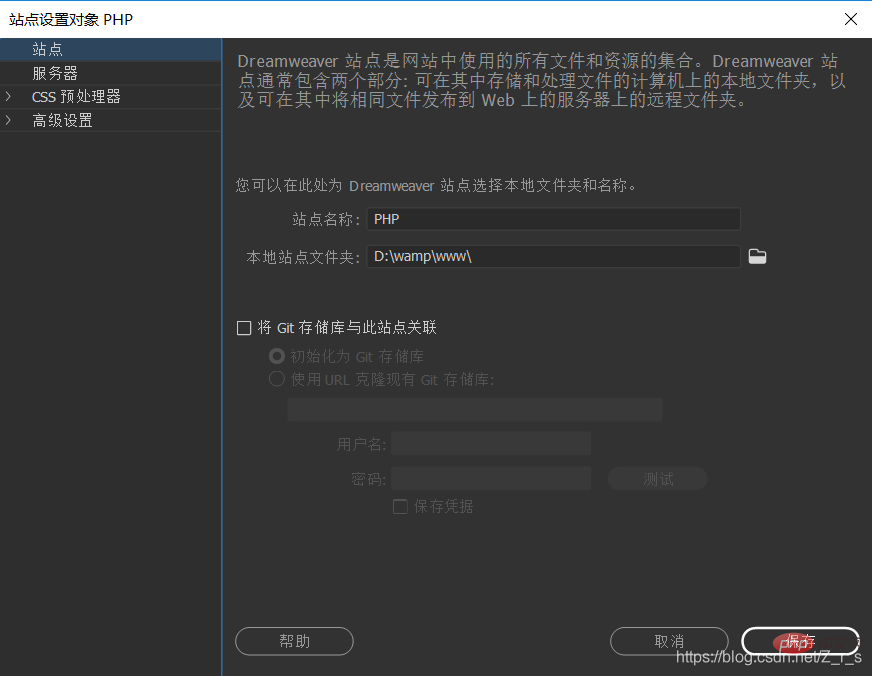872x676 pixels.
Task: Click the 测试 button
Action: click(657, 478)
